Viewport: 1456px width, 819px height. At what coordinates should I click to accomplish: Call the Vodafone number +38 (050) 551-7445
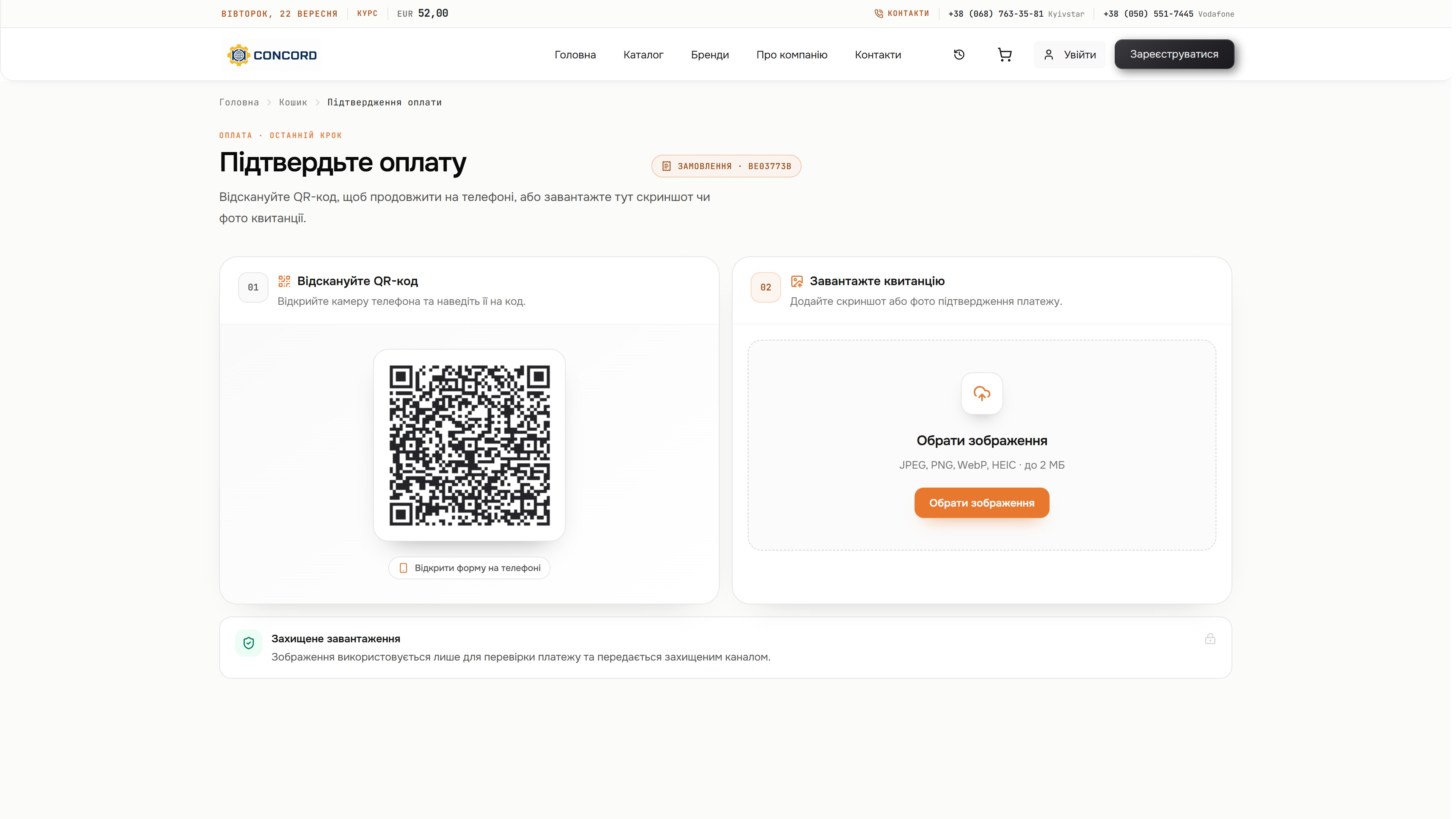1148,14
